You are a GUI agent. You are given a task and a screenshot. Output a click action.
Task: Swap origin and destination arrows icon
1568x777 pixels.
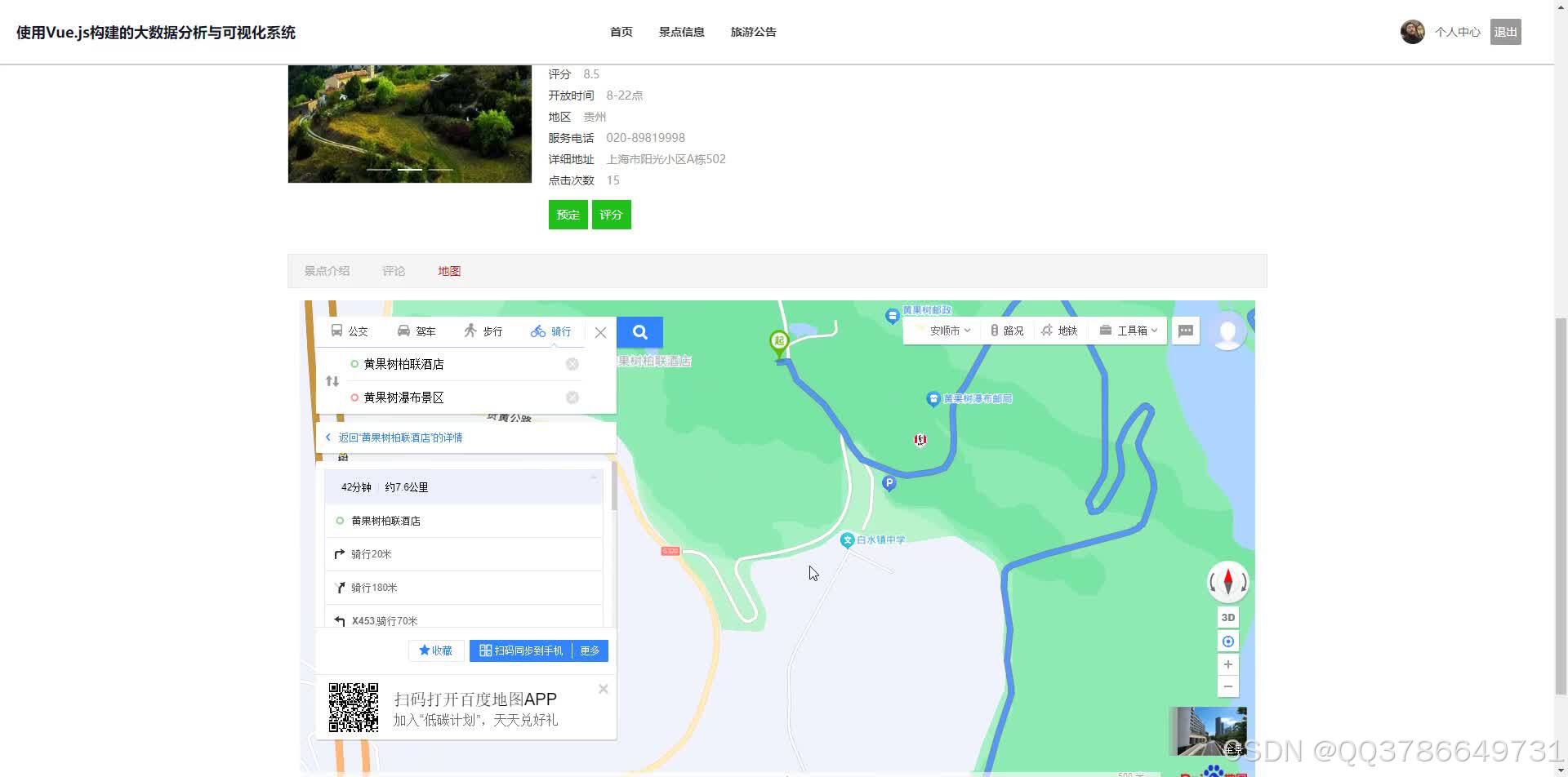(x=332, y=381)
